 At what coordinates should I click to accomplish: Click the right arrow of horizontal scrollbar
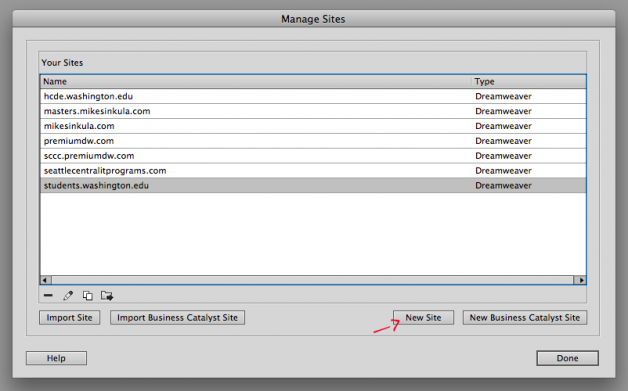coord(580,280)
